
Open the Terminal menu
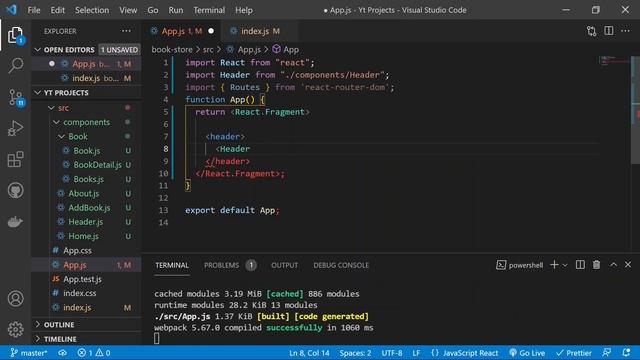(x=209, y=10)
